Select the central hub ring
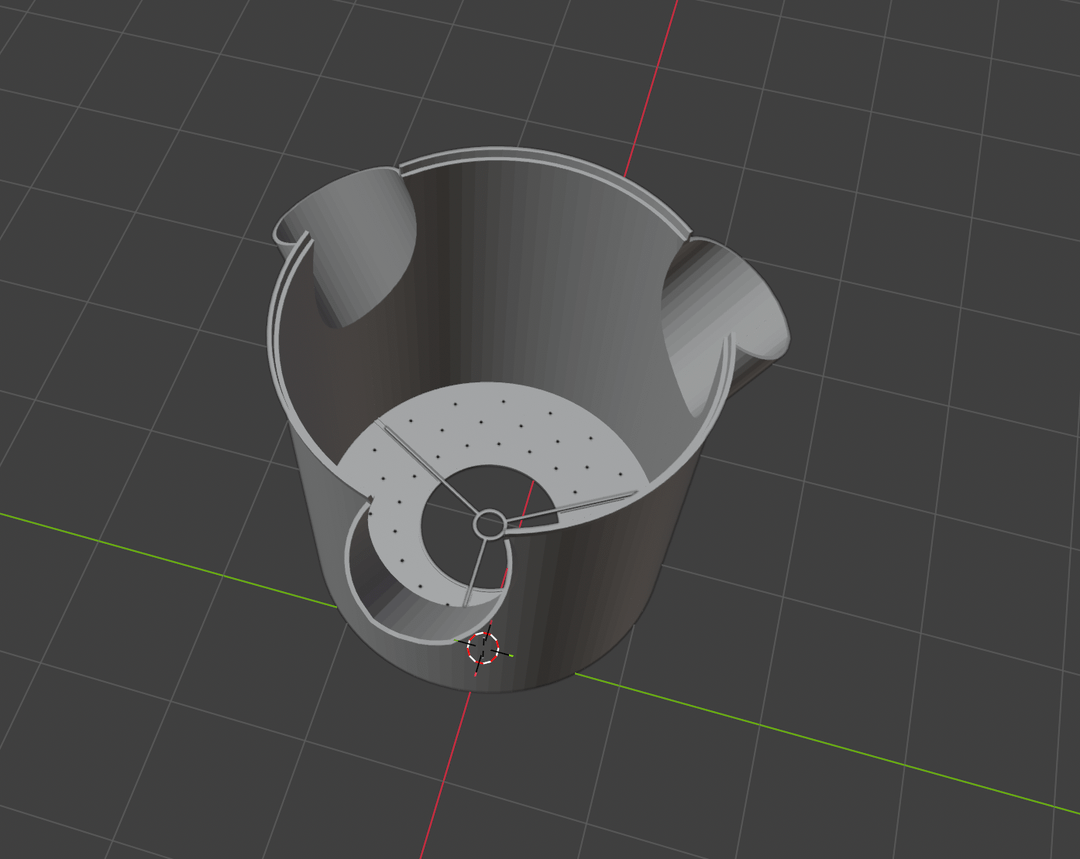Viewport: 1080px width, 859px height. [490, 524]
